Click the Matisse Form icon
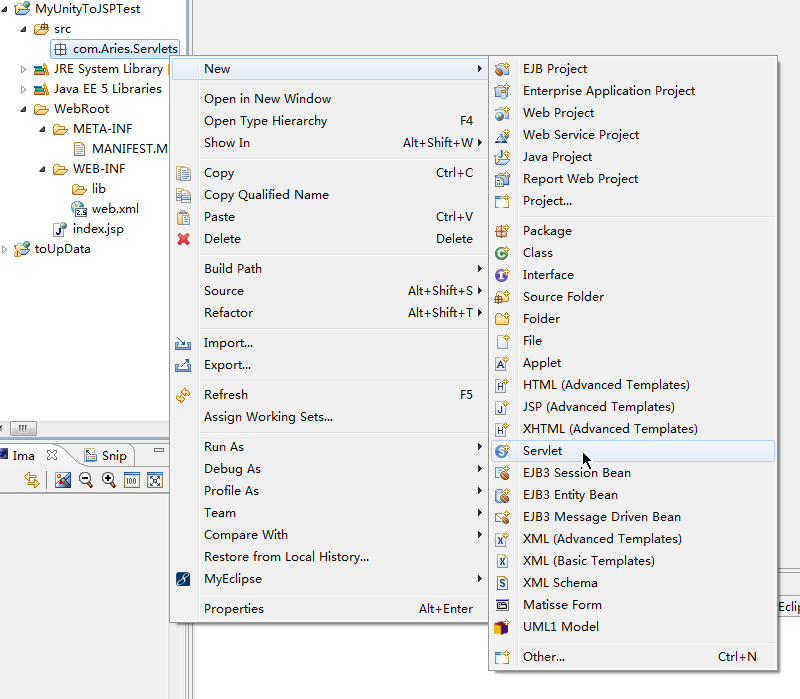 pos(502,605)
